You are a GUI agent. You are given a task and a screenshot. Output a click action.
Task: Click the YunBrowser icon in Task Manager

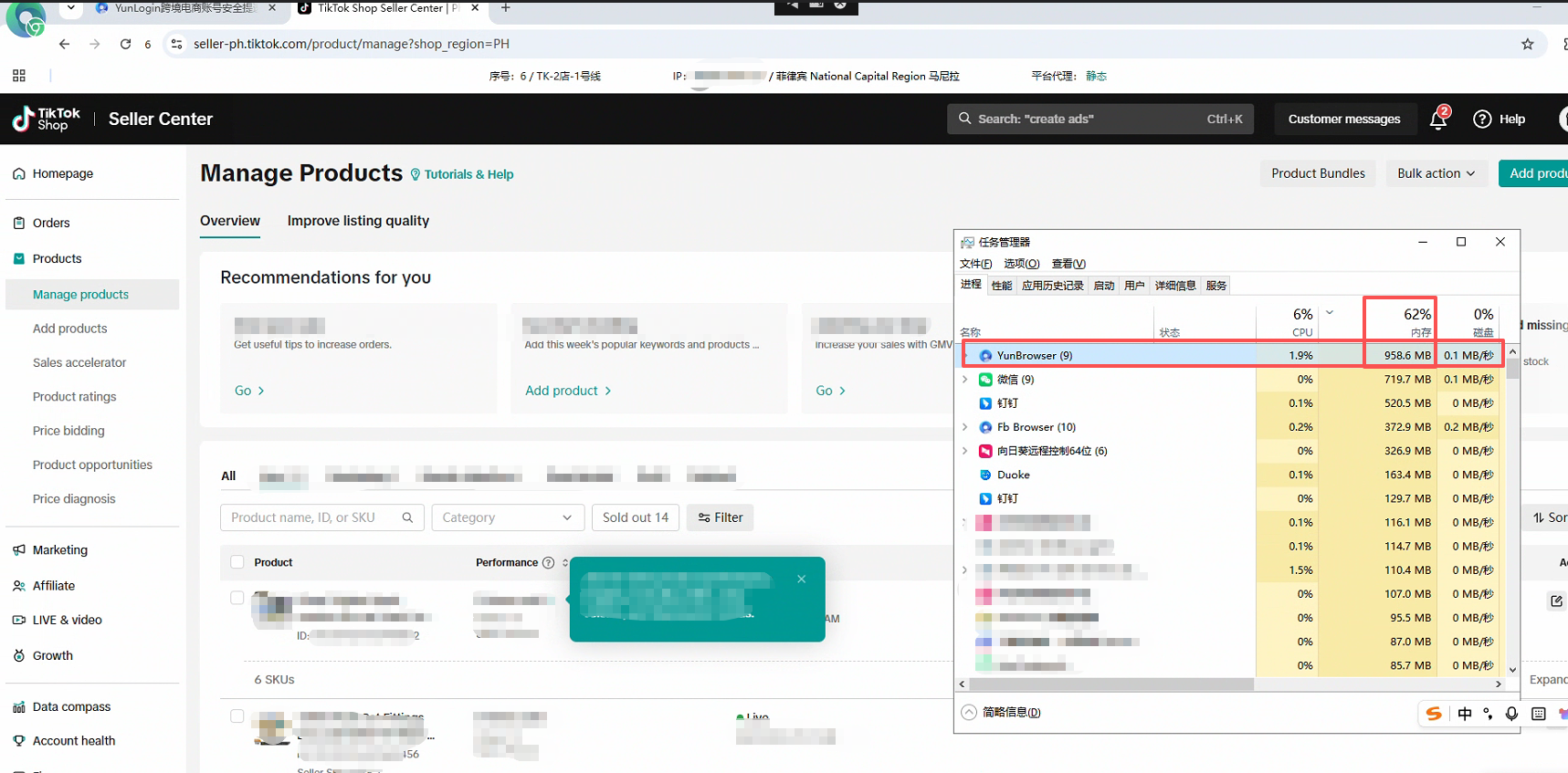pos(985,356)
